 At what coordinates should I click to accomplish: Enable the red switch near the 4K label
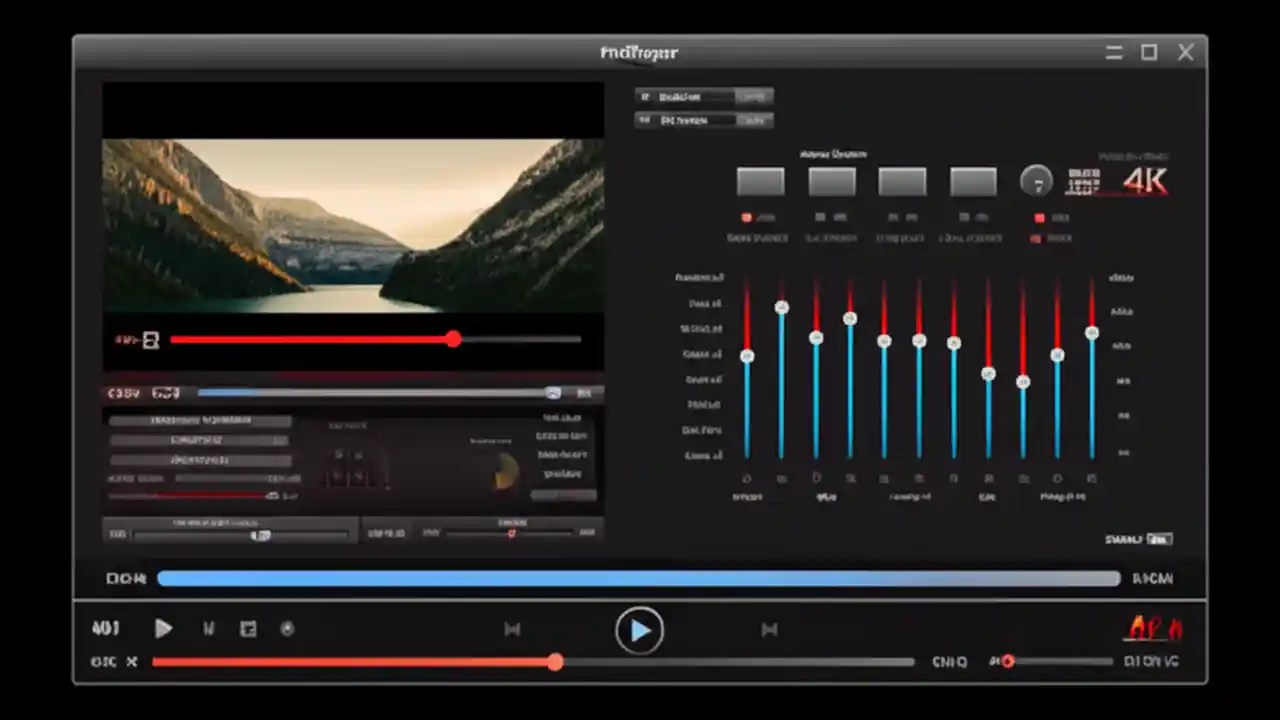pyautogui.click(x=1037, y=217)
